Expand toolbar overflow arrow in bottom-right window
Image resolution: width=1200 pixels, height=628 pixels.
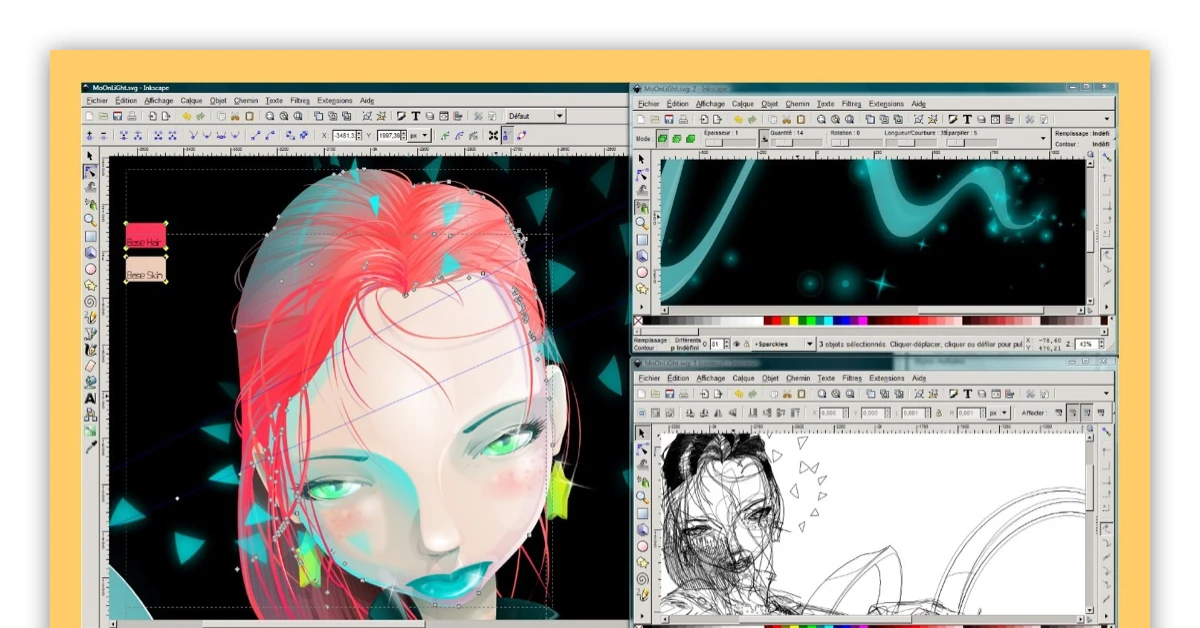[x=1107, y=395]
